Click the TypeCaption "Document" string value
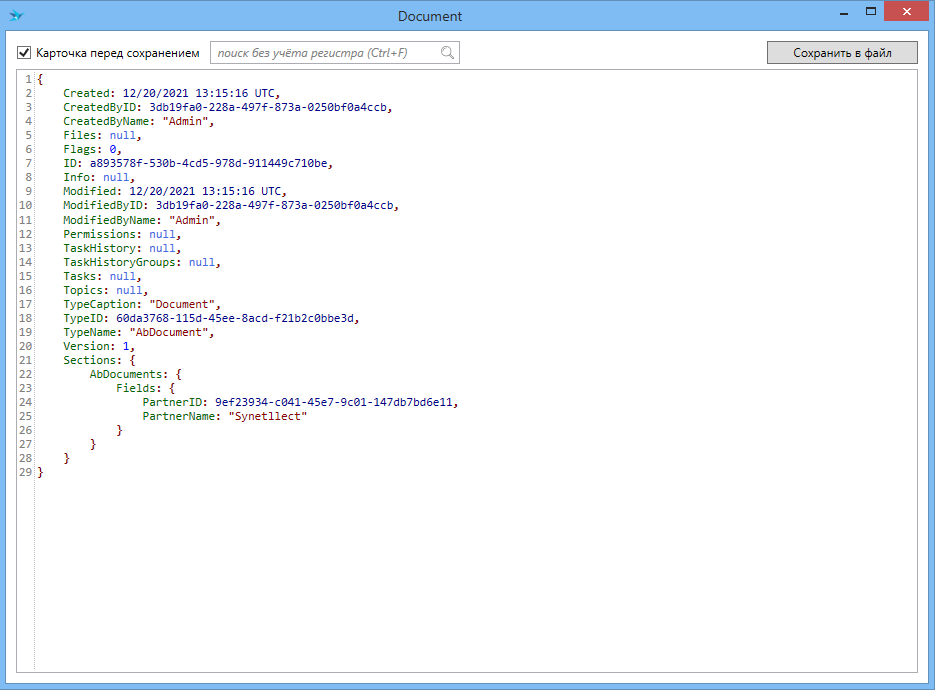935x690 pixels. [182, 304]
